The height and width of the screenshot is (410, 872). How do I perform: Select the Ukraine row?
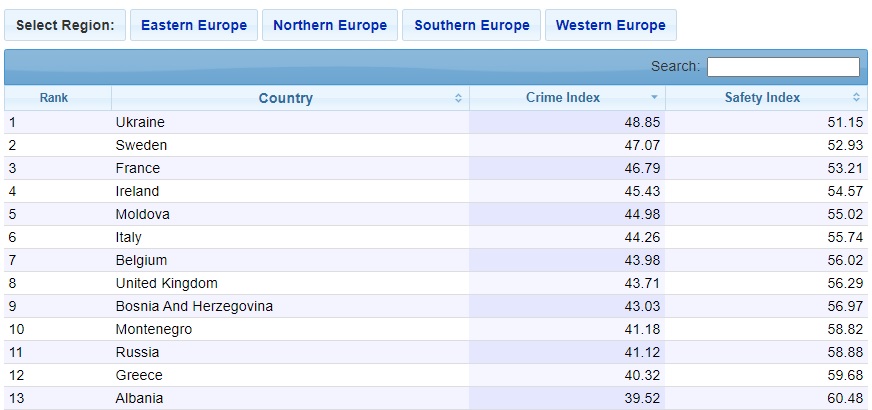coord(436,122)
